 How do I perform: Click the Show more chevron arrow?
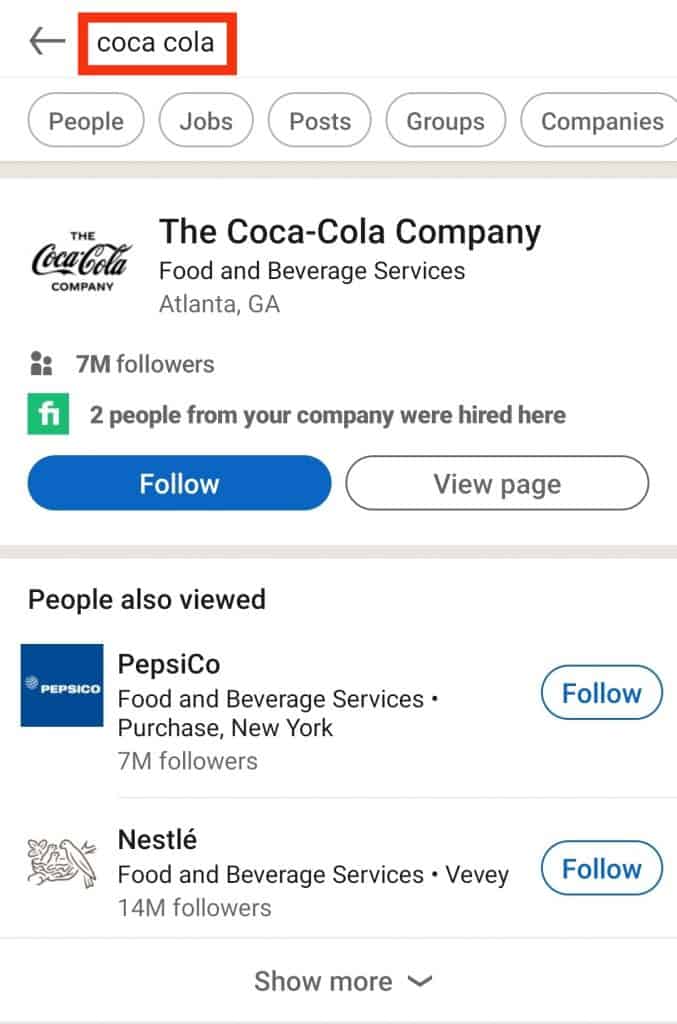tap(418, 982)
